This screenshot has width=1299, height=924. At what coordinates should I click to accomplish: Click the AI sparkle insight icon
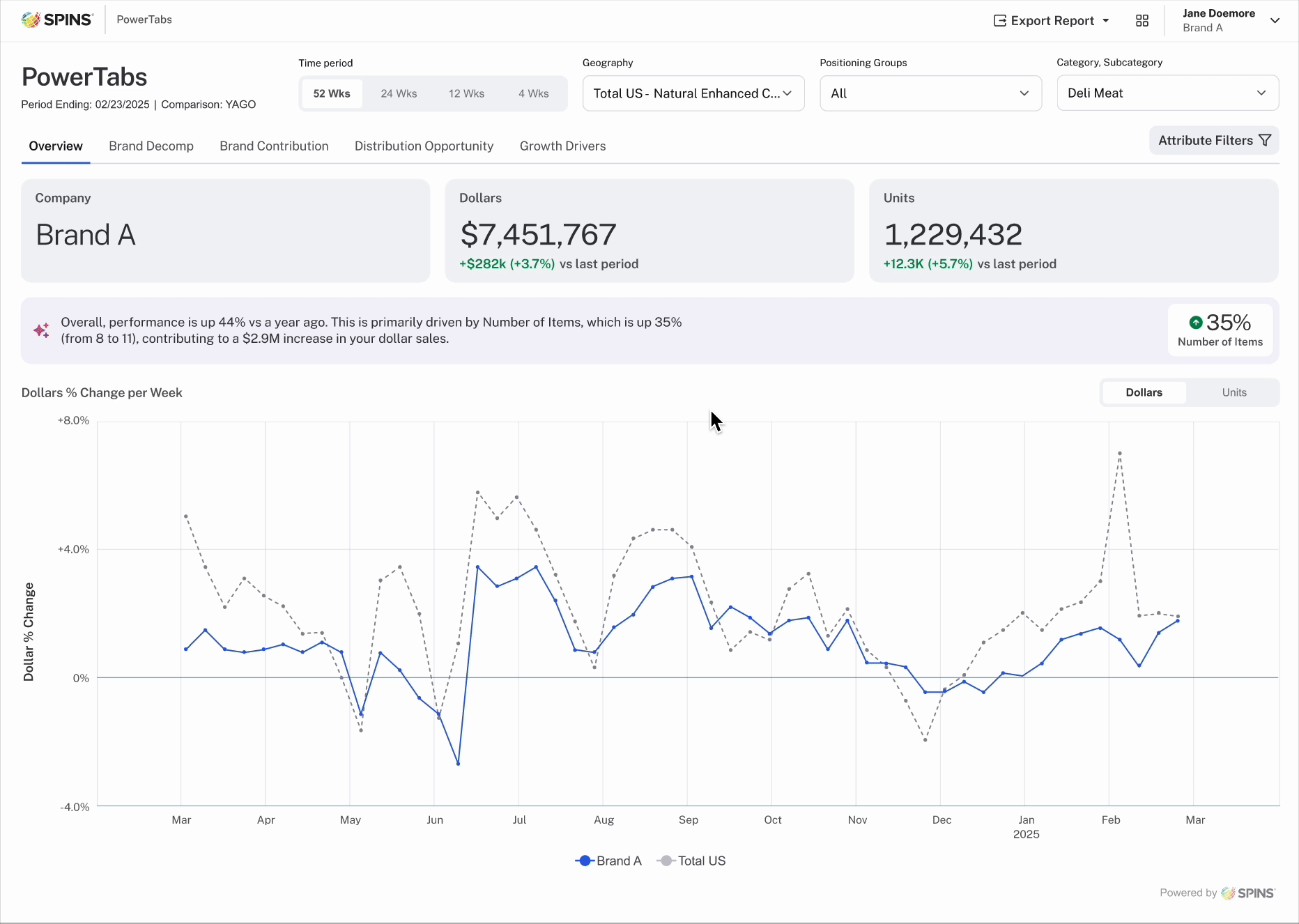tap(42, 330)
